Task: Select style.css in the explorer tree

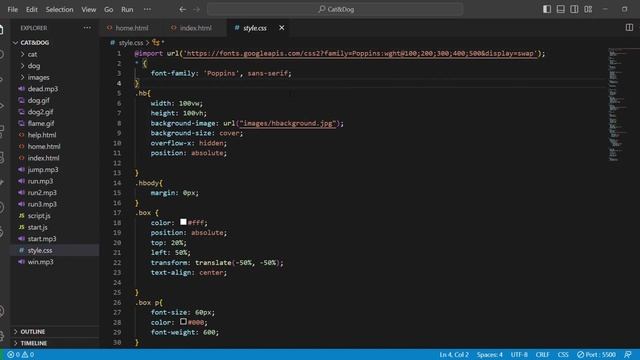Action: tap(55, 250)
